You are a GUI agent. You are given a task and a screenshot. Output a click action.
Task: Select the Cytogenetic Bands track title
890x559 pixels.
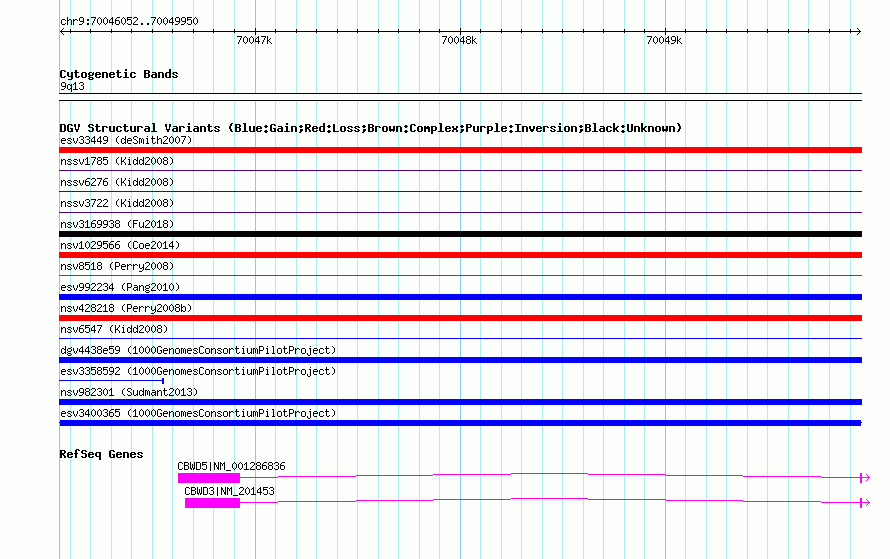[x=119, y=74]
